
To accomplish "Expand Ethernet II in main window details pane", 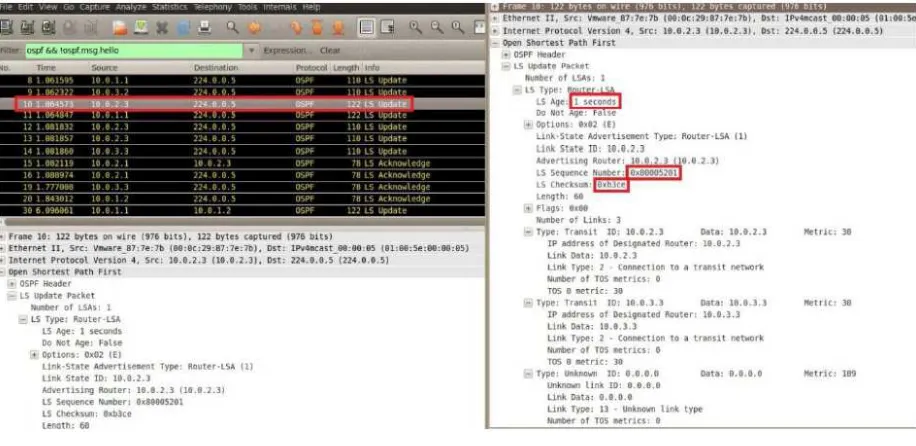I will [x=3, y=248].
